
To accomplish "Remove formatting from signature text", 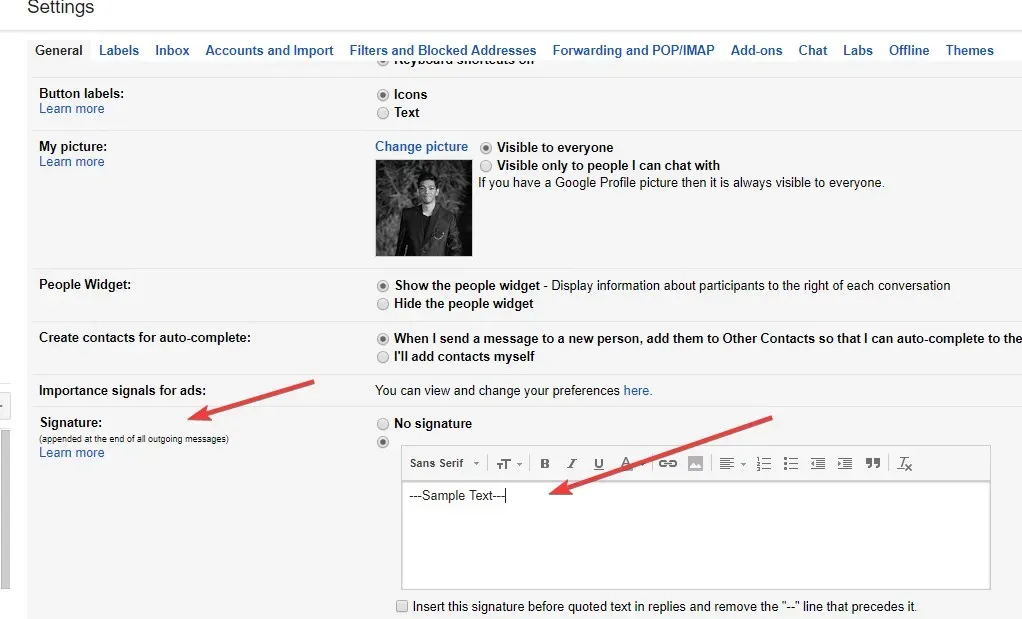I will [x=905, y=463].
